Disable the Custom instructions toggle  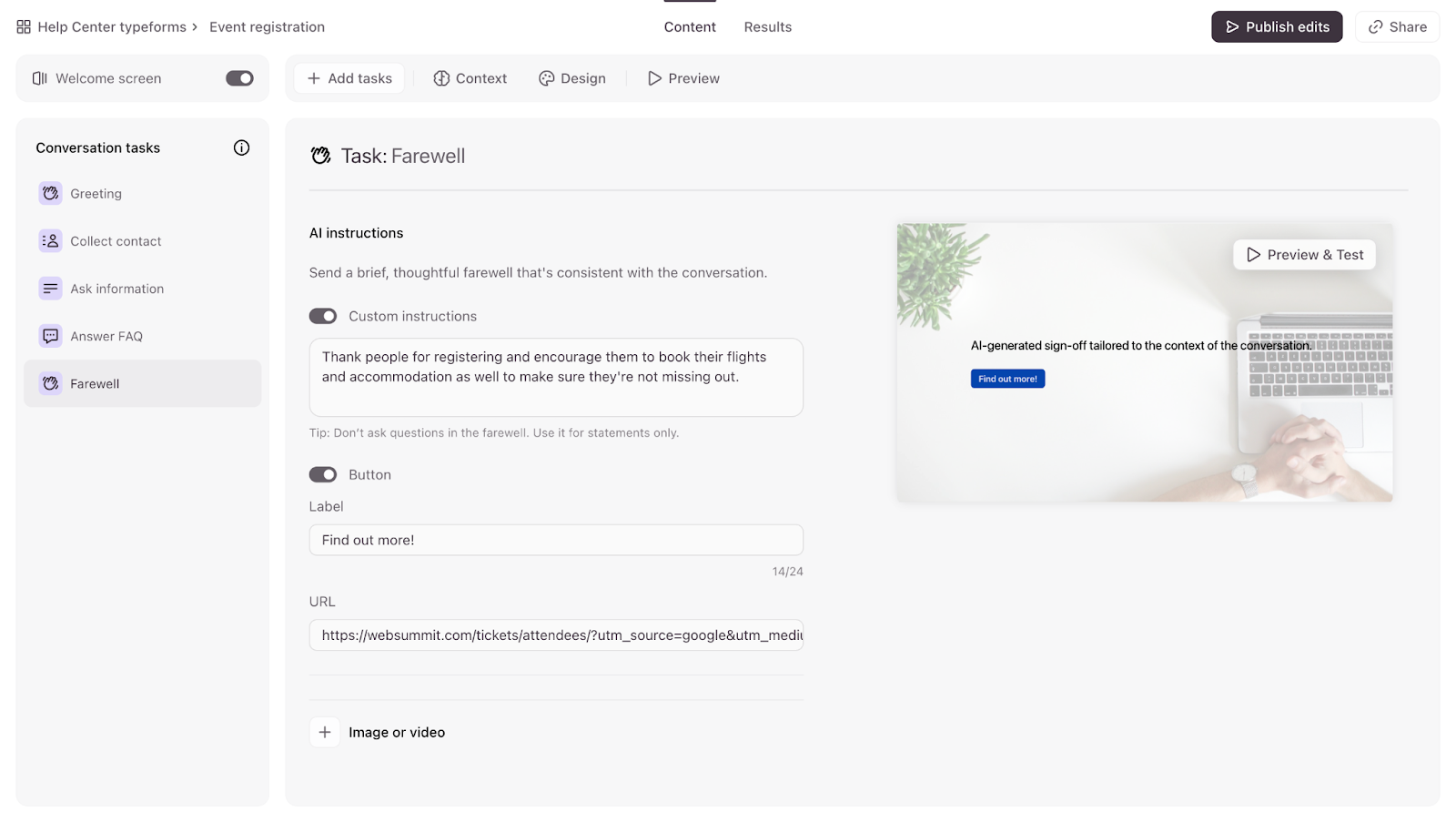323,316
